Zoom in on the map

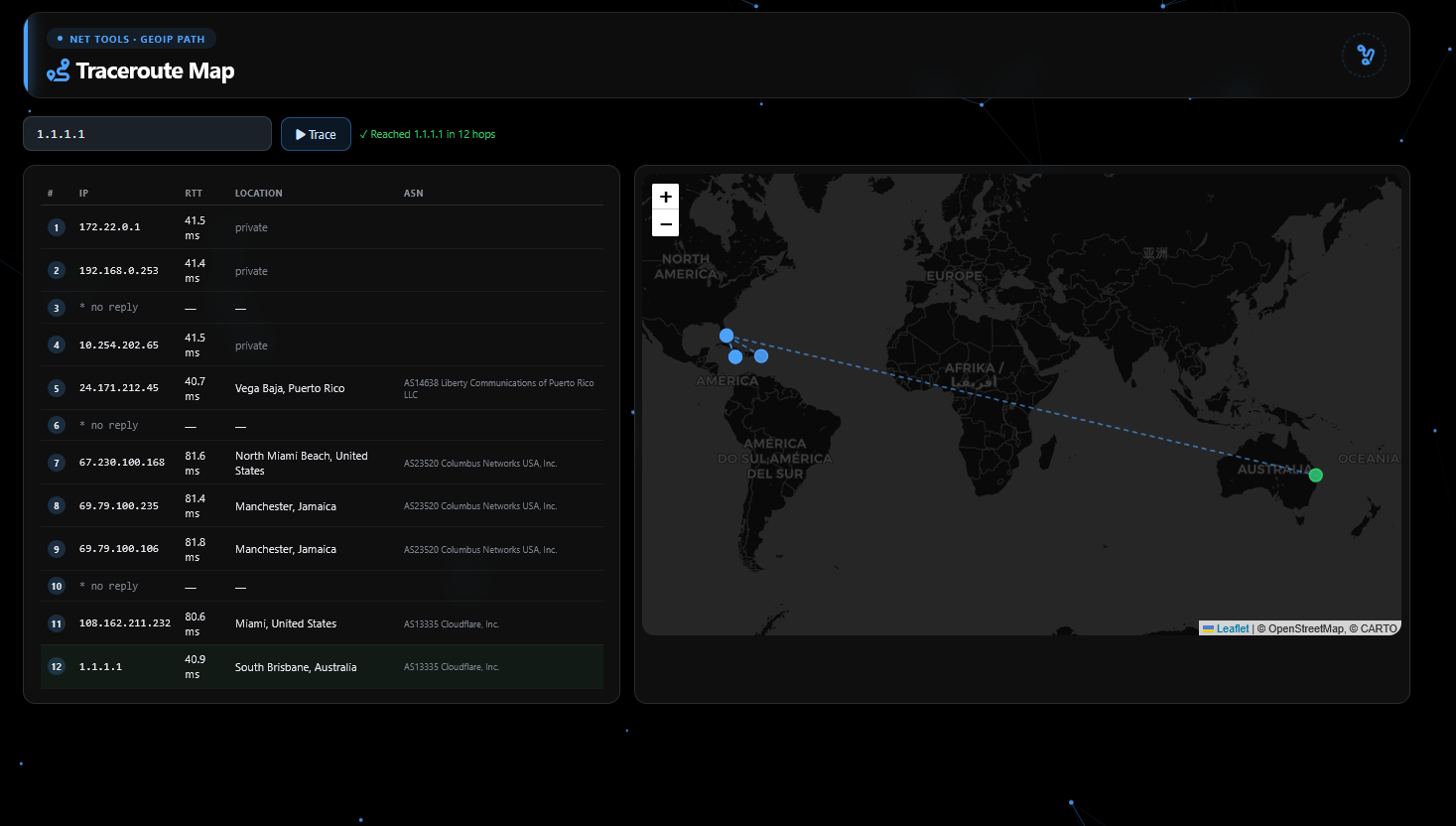665,197
